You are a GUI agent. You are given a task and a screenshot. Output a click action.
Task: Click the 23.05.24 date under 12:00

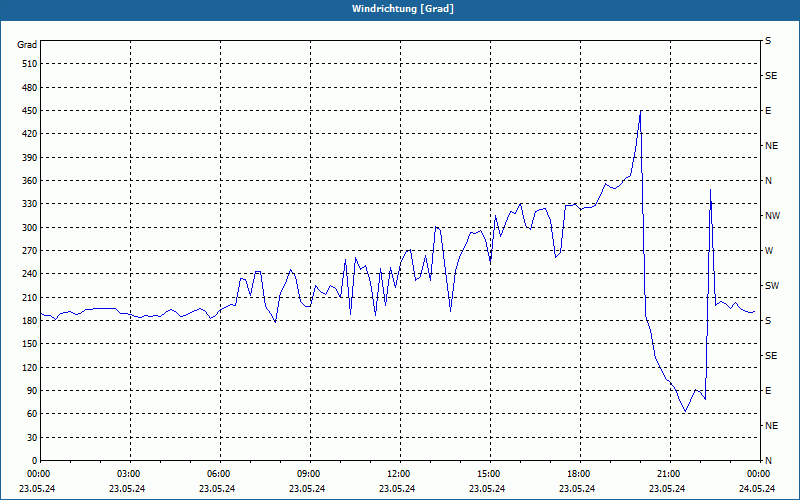click(397, 489)
